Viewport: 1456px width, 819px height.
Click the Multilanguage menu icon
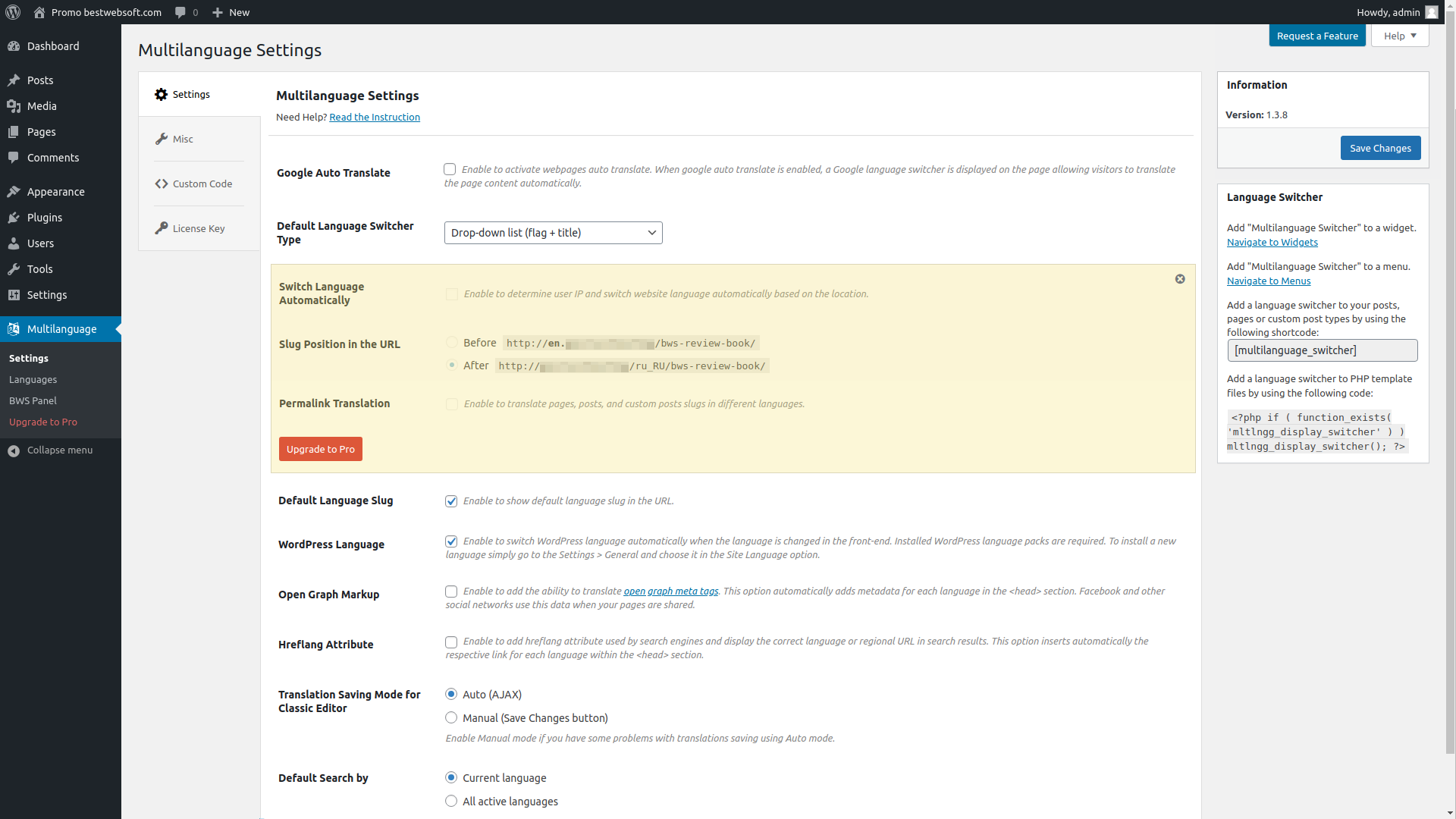[x=14, y=329]
